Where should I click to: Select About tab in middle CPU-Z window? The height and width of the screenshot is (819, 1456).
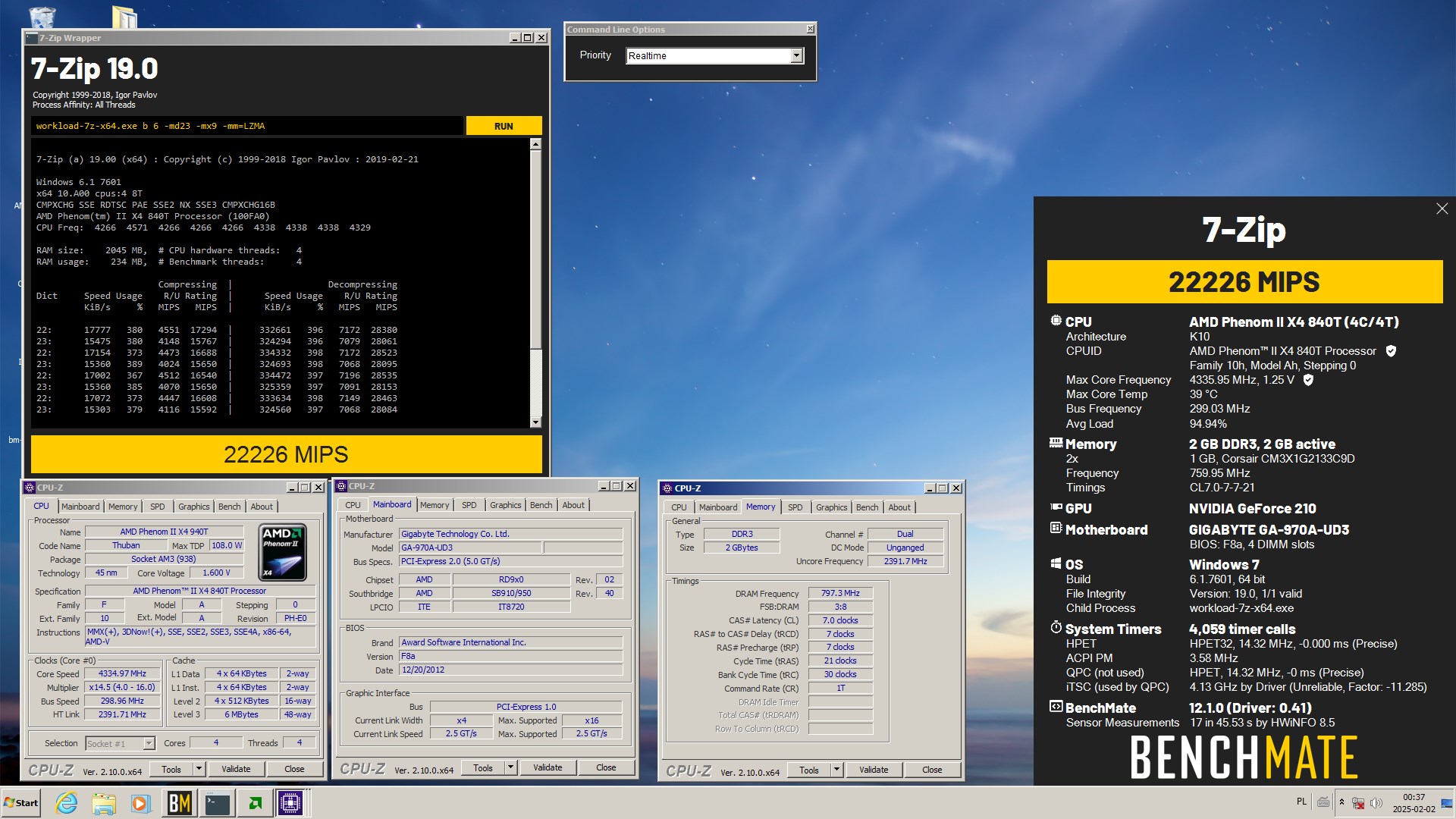573,505
